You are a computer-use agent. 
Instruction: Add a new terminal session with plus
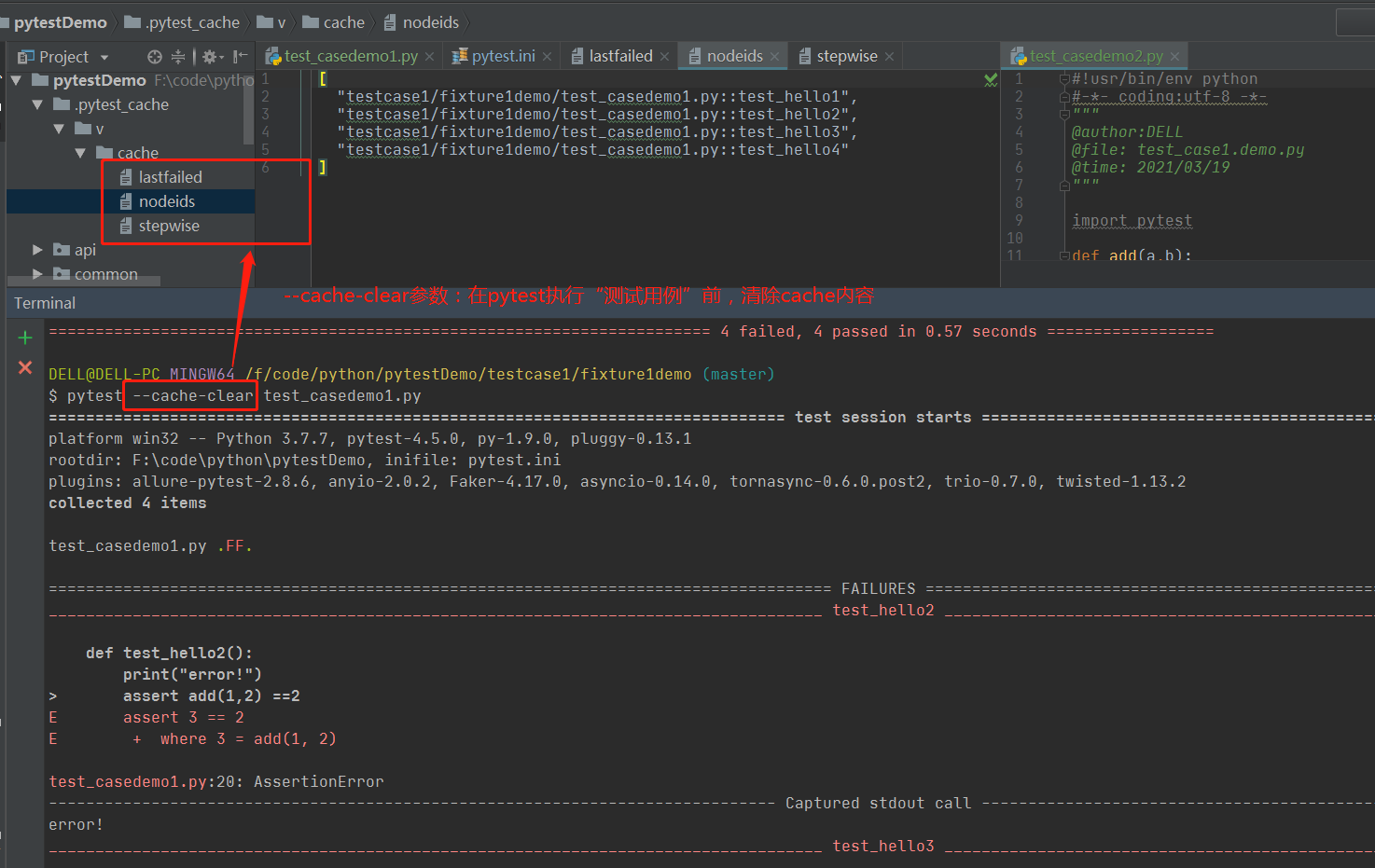point(25,338)
